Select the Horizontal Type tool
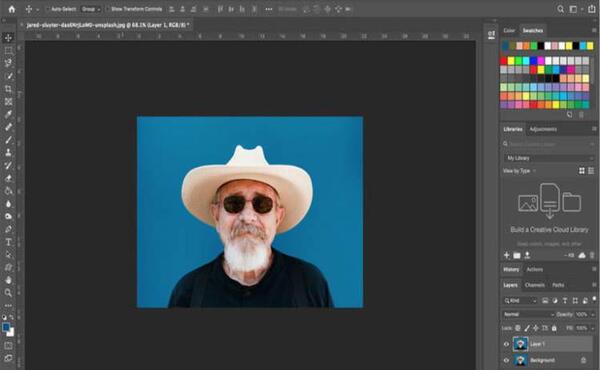 [8, 242]
